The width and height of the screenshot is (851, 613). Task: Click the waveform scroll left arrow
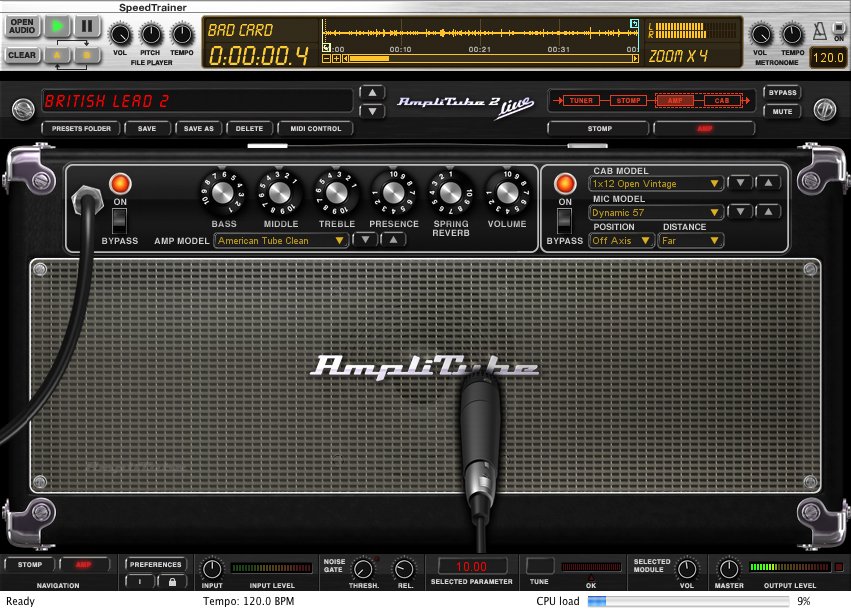[345, 59]
